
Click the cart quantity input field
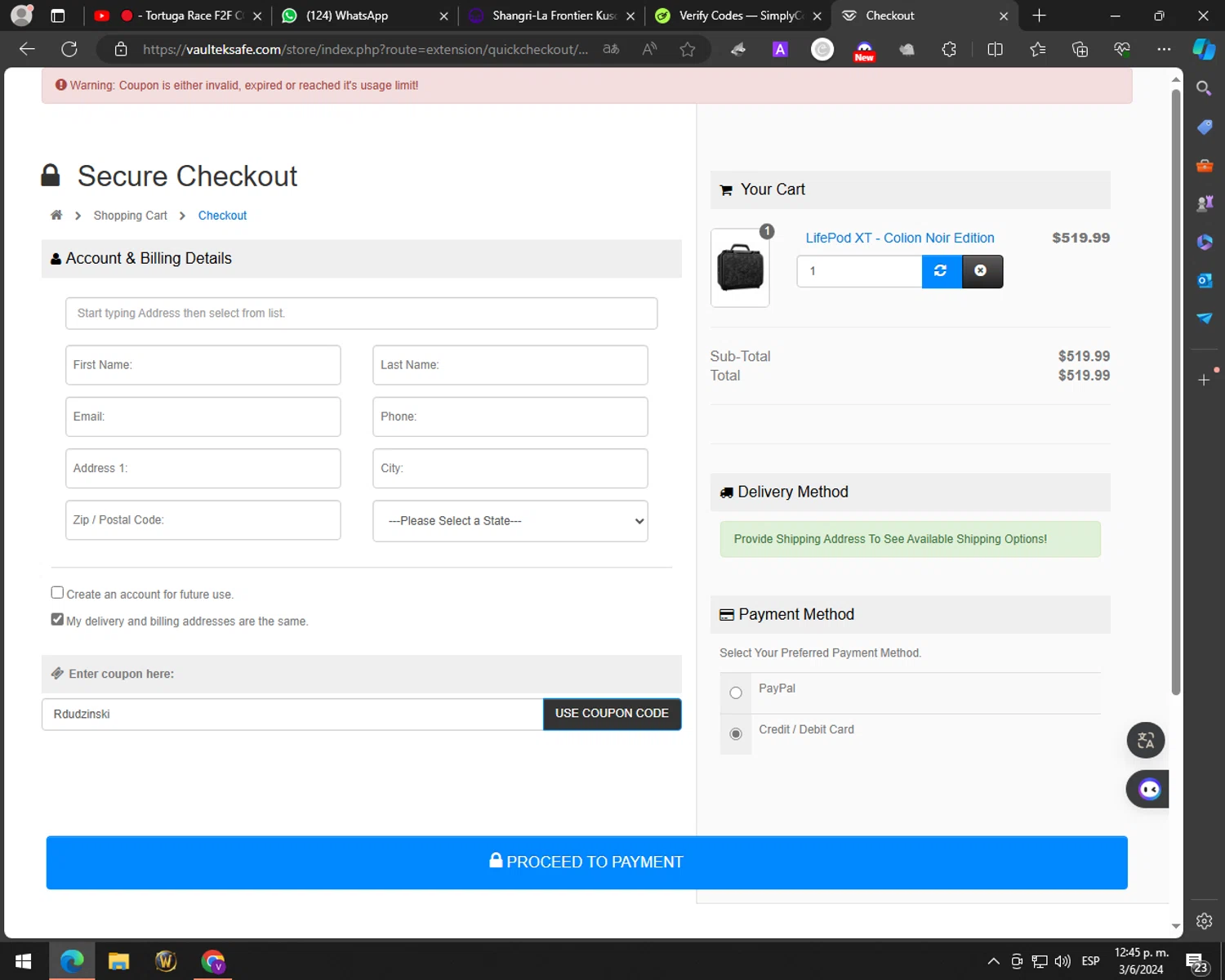[859, 271]
